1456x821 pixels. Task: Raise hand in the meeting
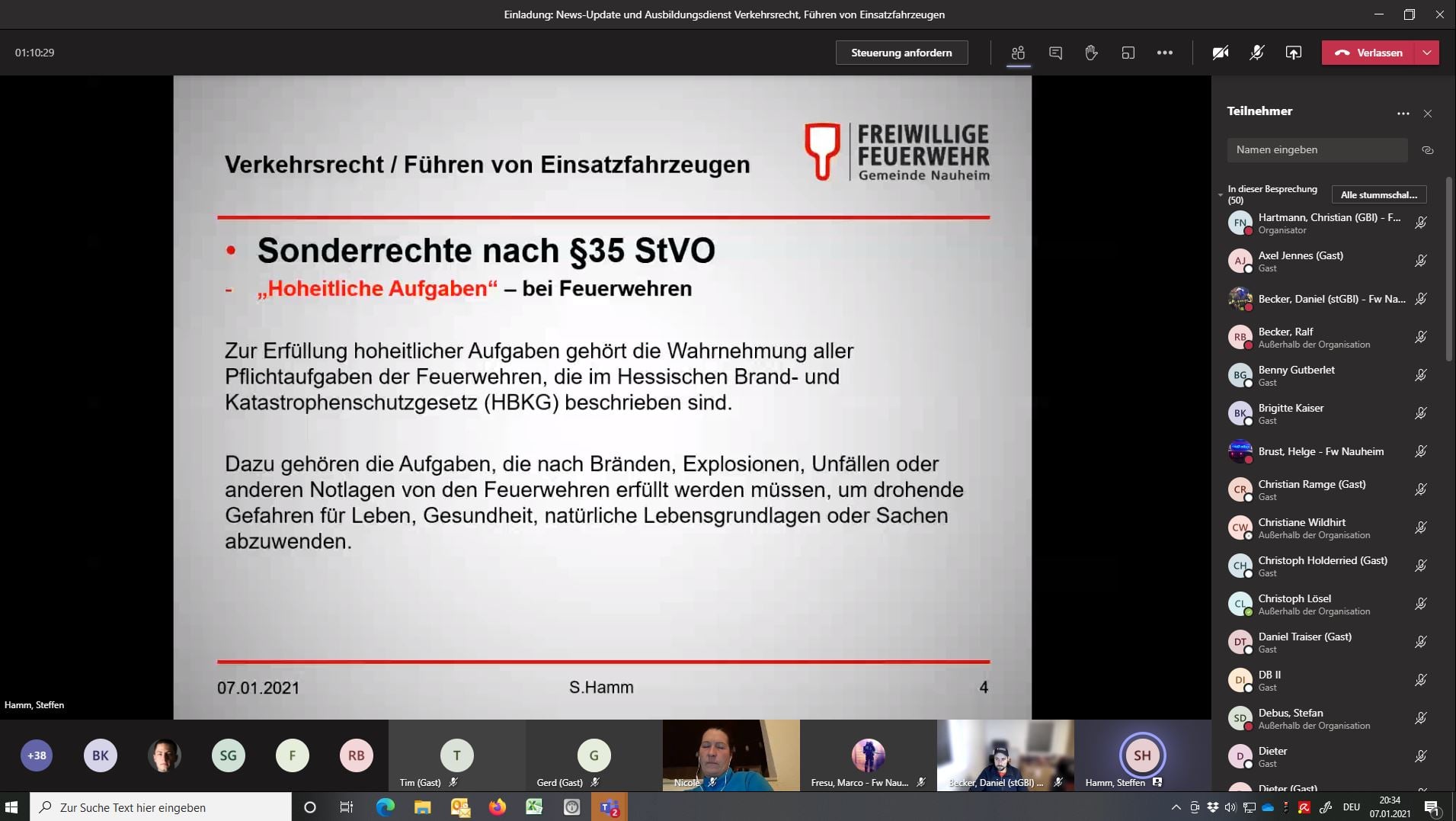pyautogui.click(x=1091, y=53)
